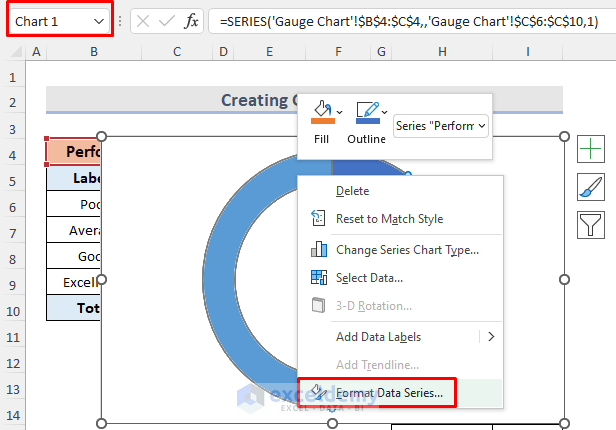Screen dimensions: 616x430
Task: Click the chart's top-left selection handle
Action: 101,136
